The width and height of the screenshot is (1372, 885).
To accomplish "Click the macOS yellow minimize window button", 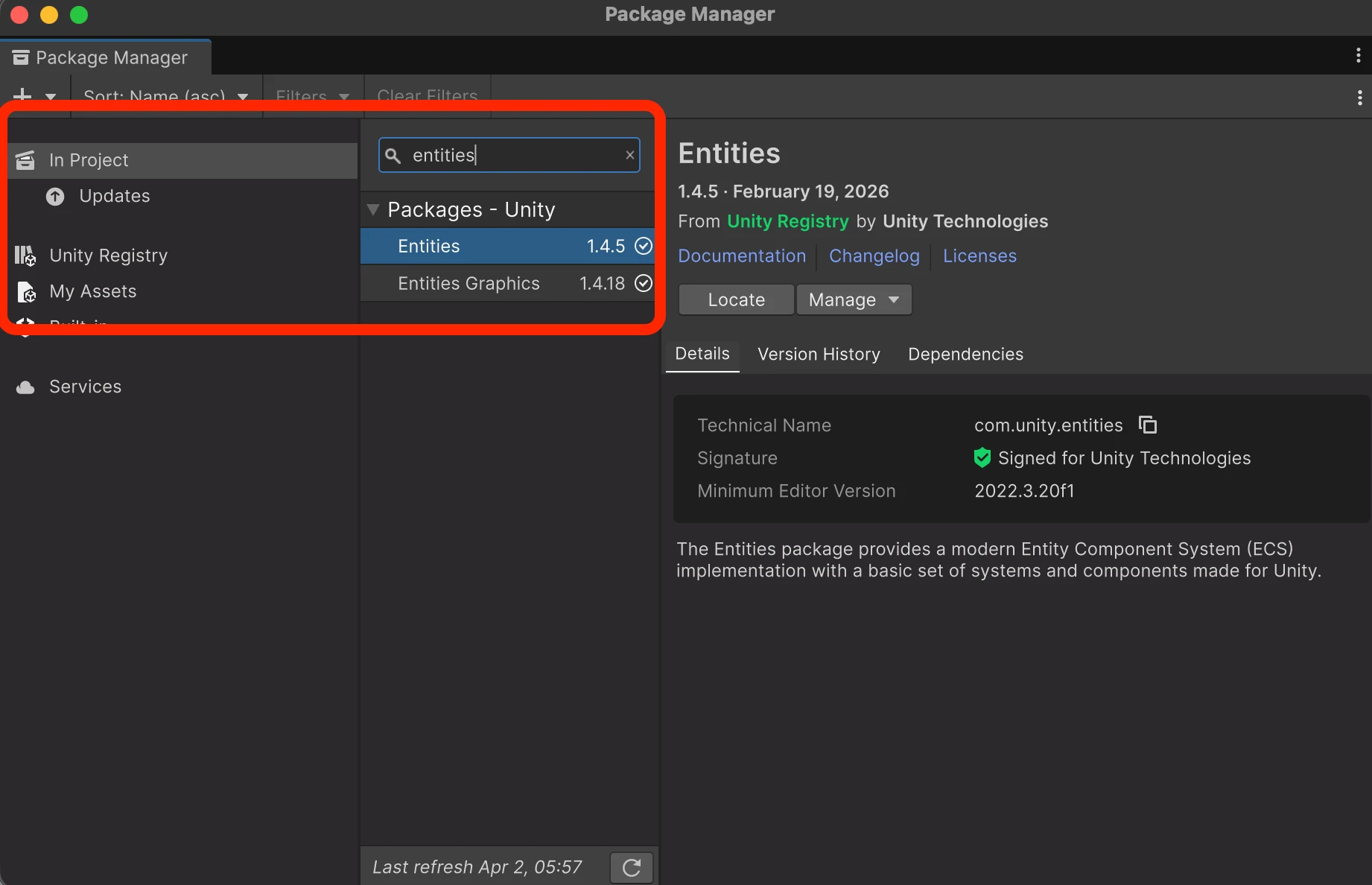I will tap(49, 15).
